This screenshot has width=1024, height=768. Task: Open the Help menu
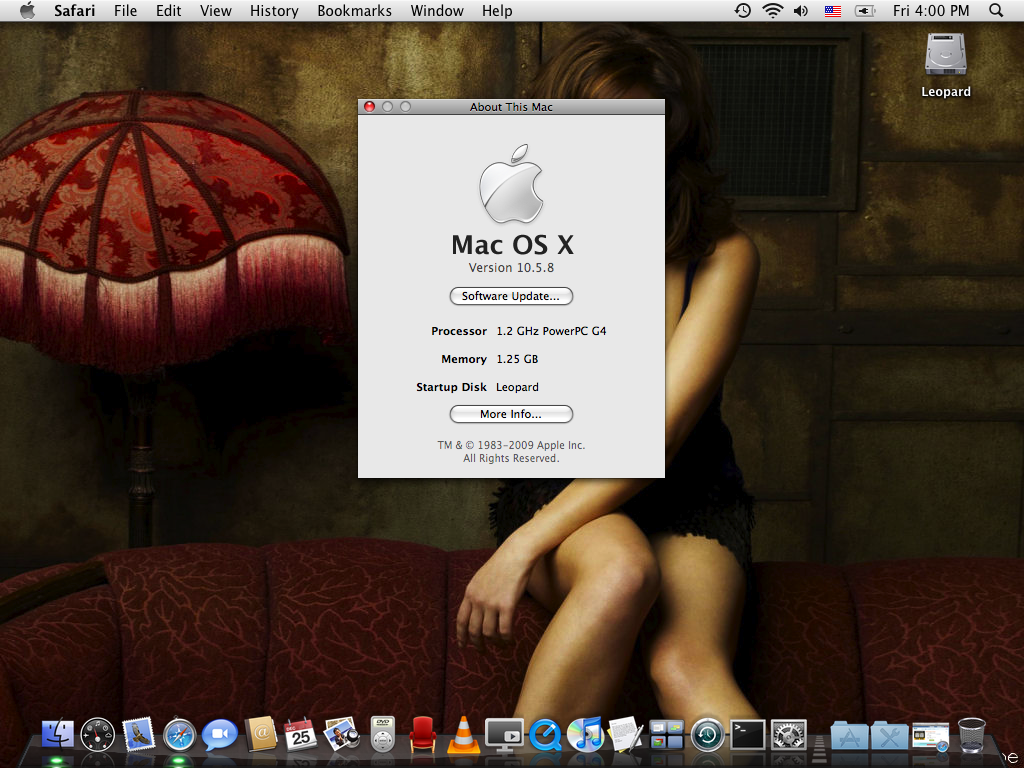point(497,10)
